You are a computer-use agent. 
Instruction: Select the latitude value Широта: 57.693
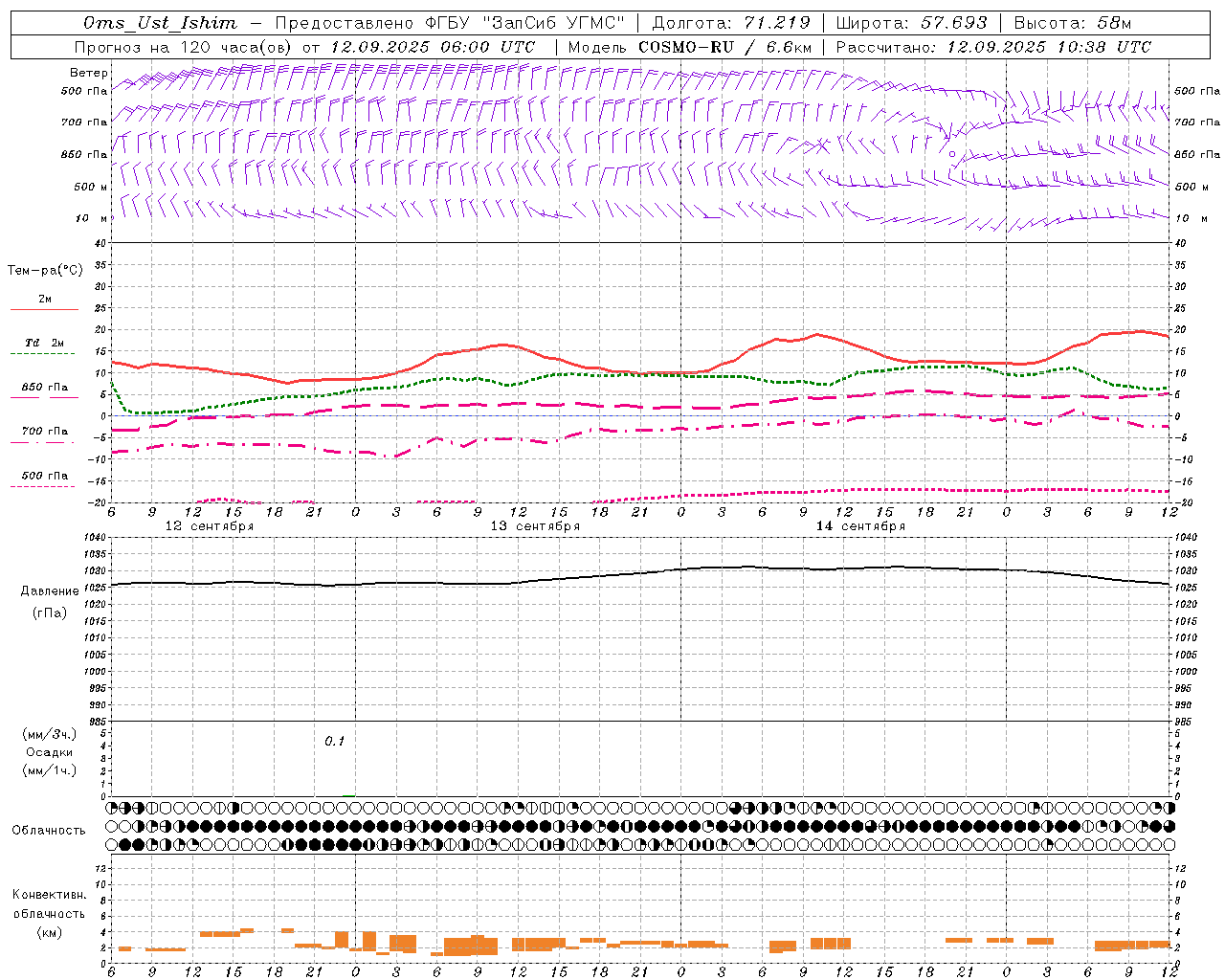(911, 23)
